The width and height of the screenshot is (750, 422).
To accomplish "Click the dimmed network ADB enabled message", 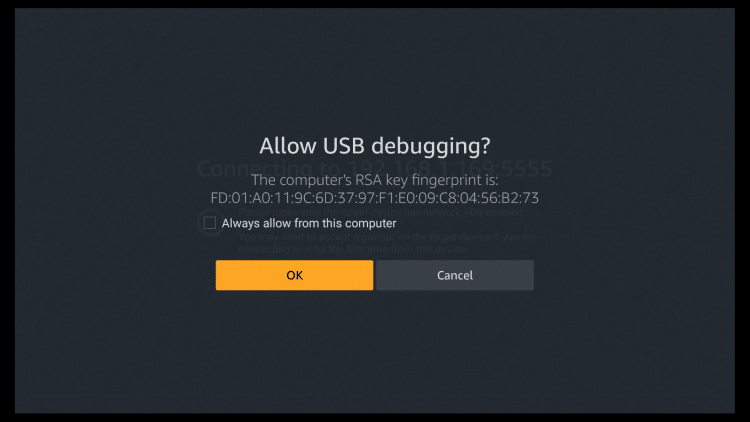I will click(x=381, y=212).
